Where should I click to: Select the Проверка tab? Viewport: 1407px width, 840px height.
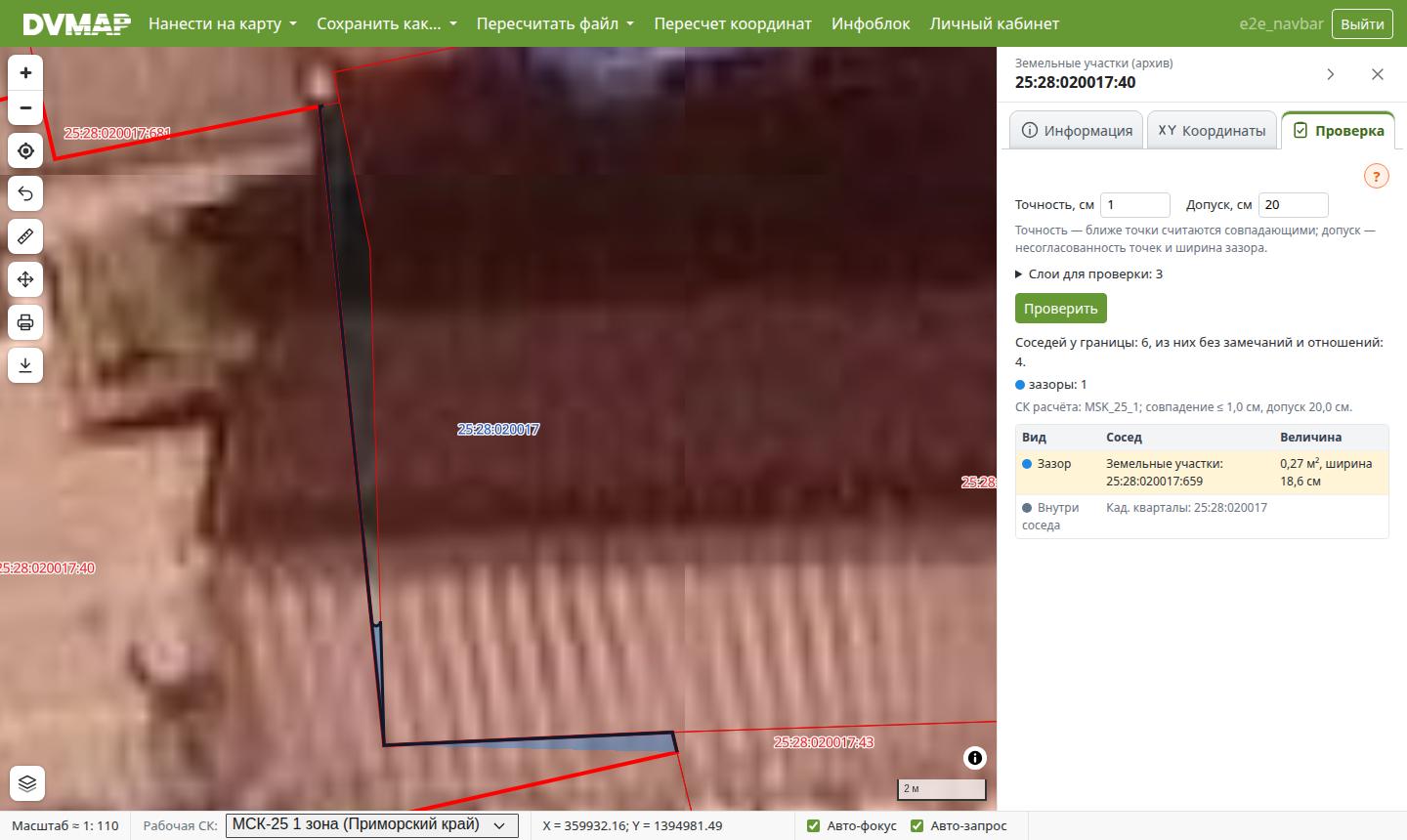coord(1339,130)
